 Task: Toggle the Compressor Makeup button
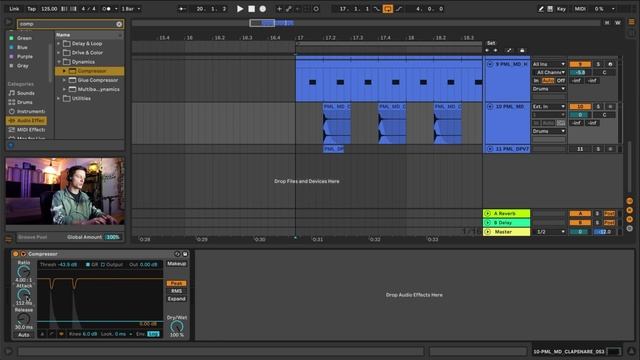[177, 264]
